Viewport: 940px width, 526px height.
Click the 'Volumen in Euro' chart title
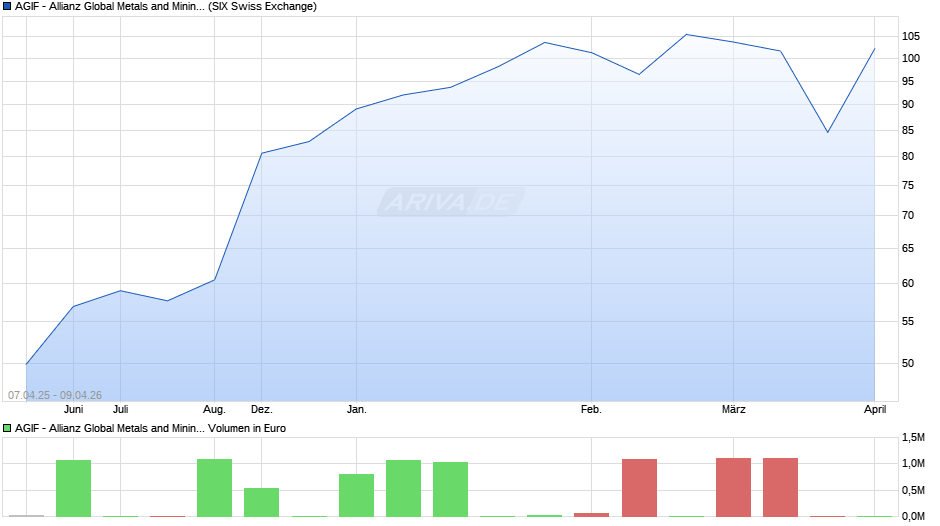click(247, 428)
